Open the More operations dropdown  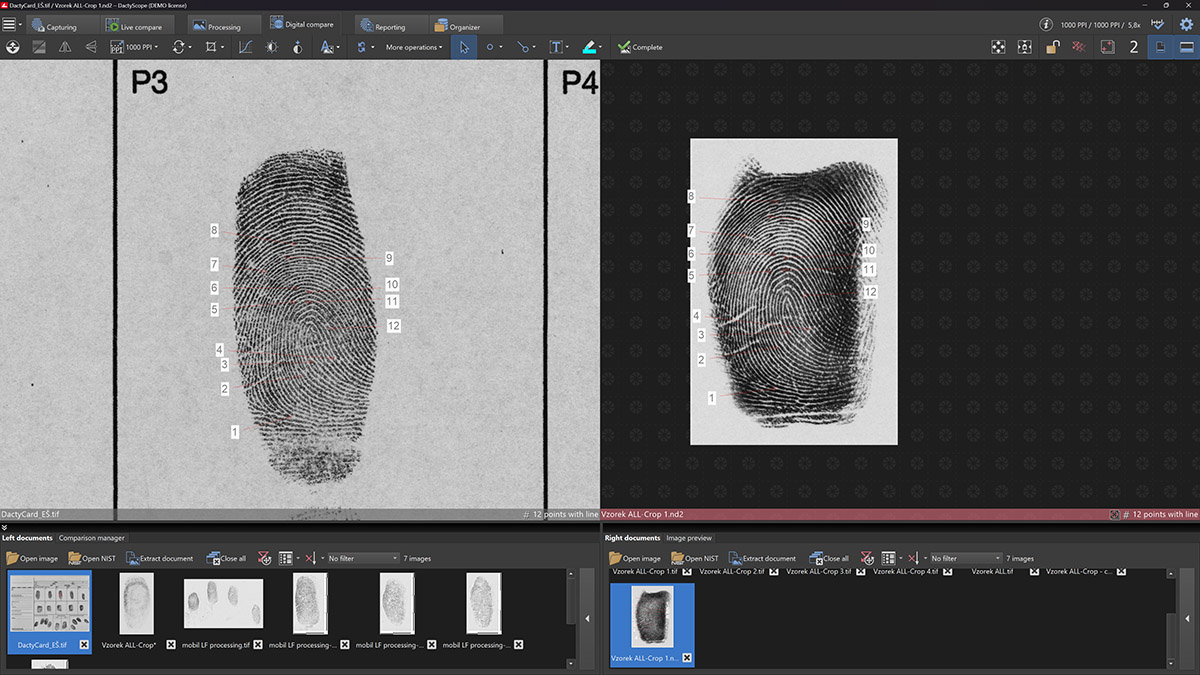point(413,47)
